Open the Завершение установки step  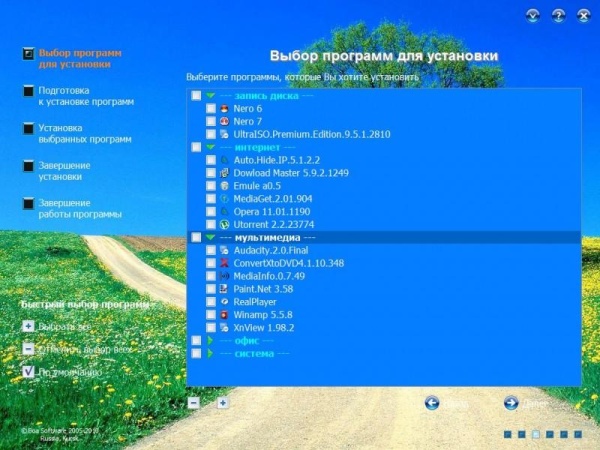pos(64,171)
